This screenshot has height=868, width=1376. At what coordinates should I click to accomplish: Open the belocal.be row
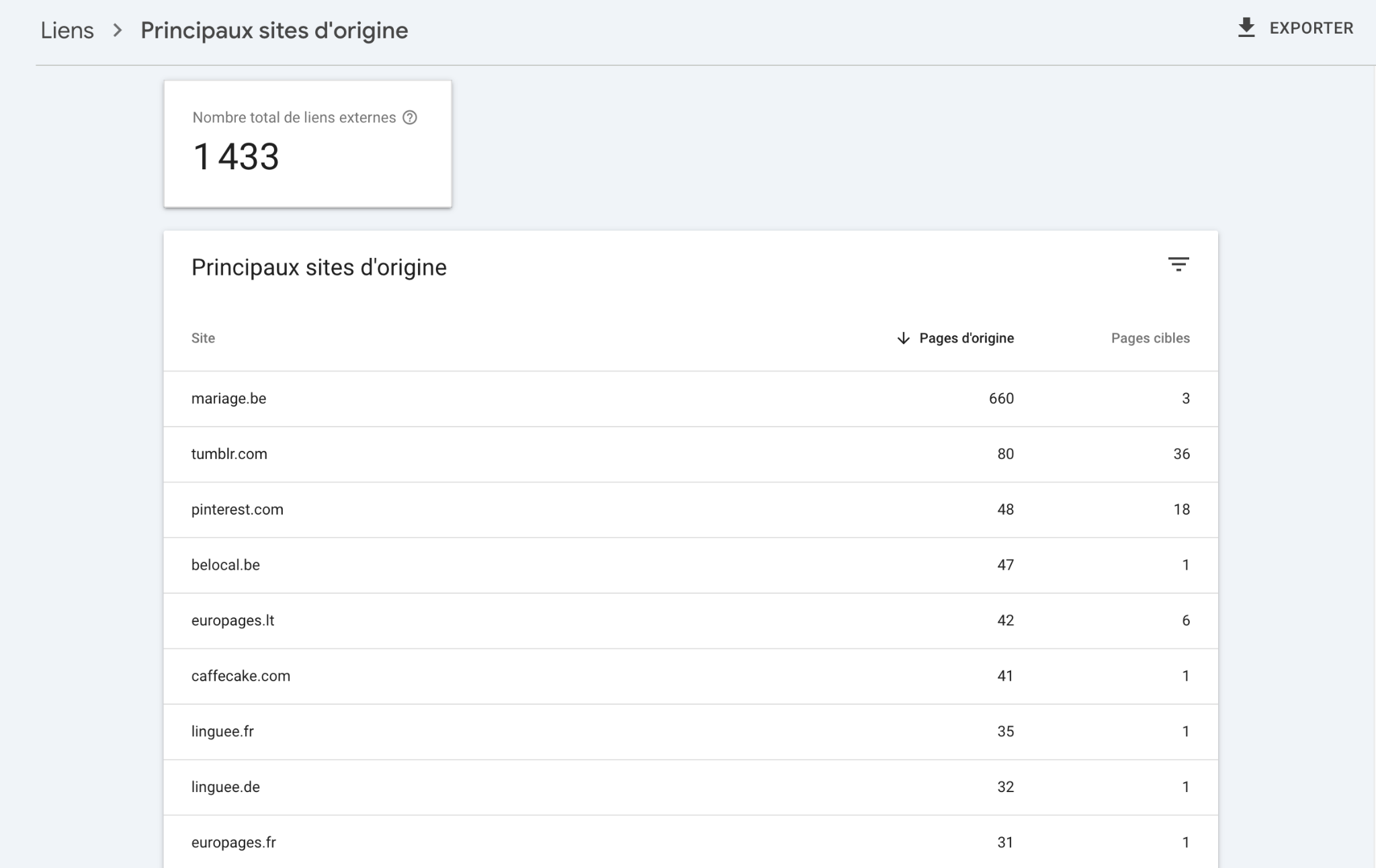(691, 565)
